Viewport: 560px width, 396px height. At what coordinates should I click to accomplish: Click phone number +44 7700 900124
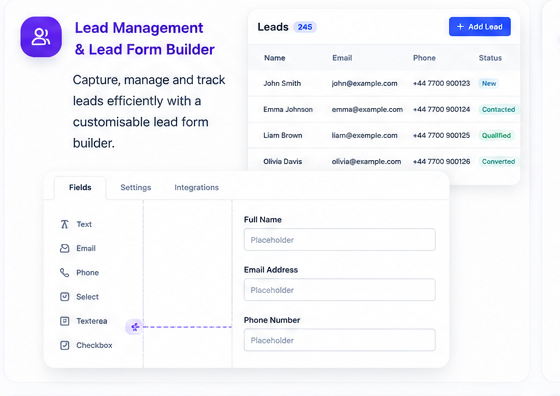(441, 109)
